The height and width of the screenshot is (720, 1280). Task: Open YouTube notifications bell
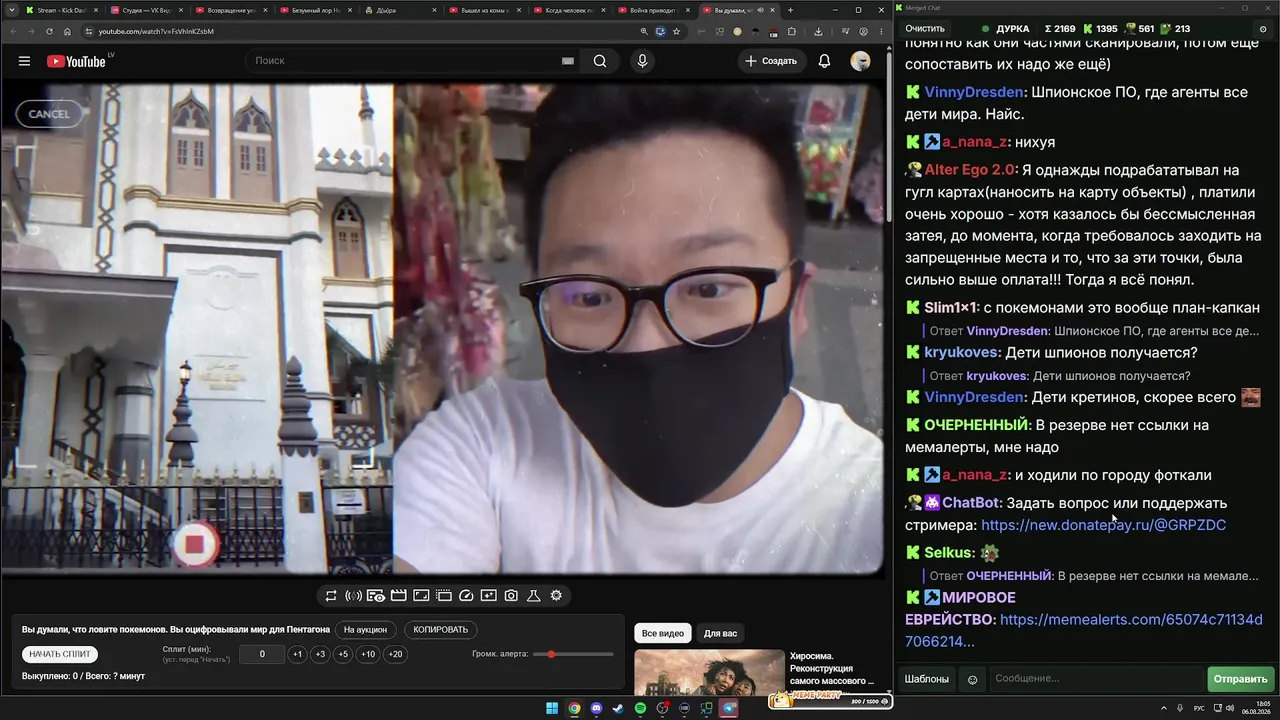point(824,61)
